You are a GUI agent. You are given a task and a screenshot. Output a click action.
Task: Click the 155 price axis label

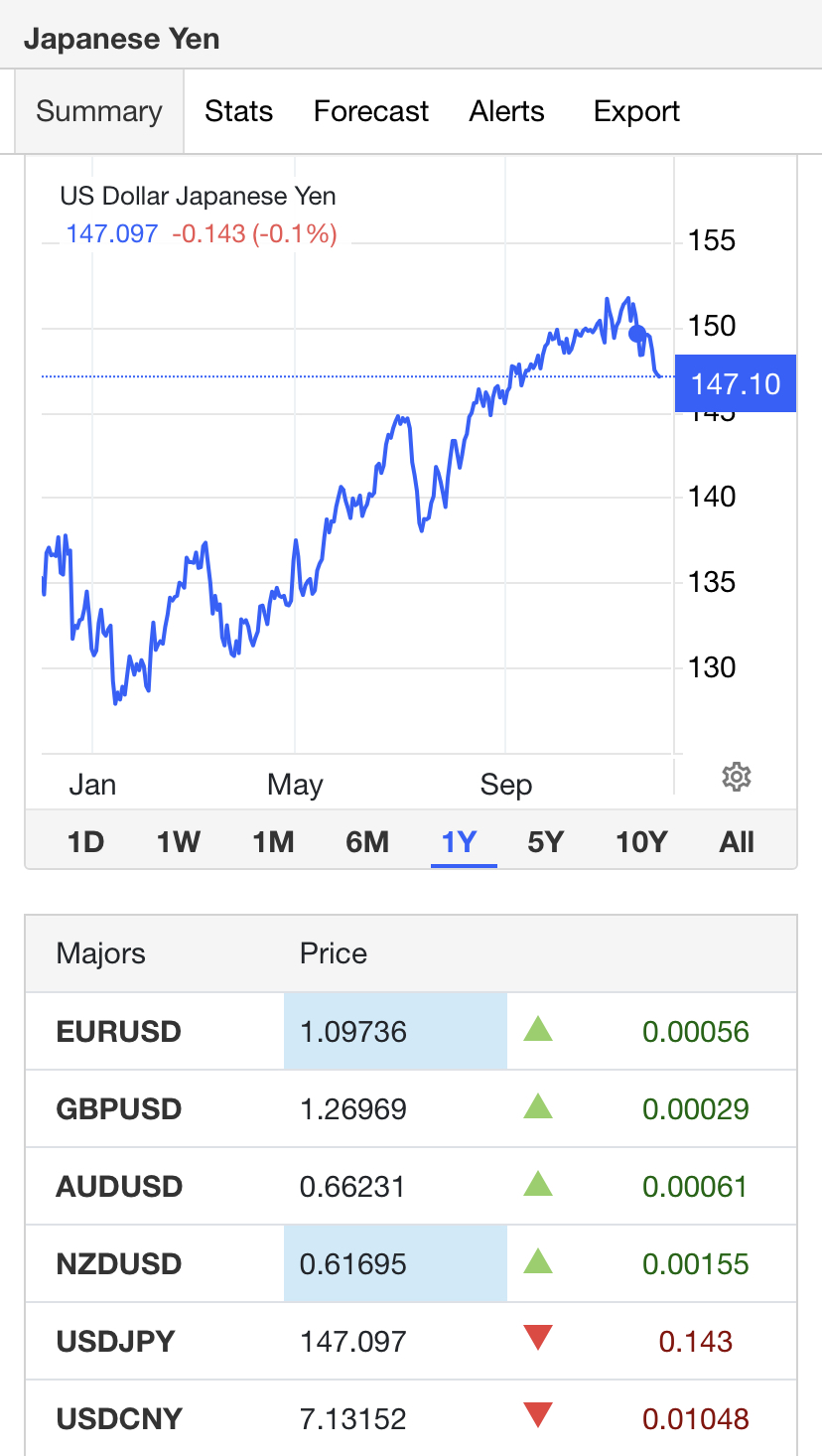tap(712, 239)
